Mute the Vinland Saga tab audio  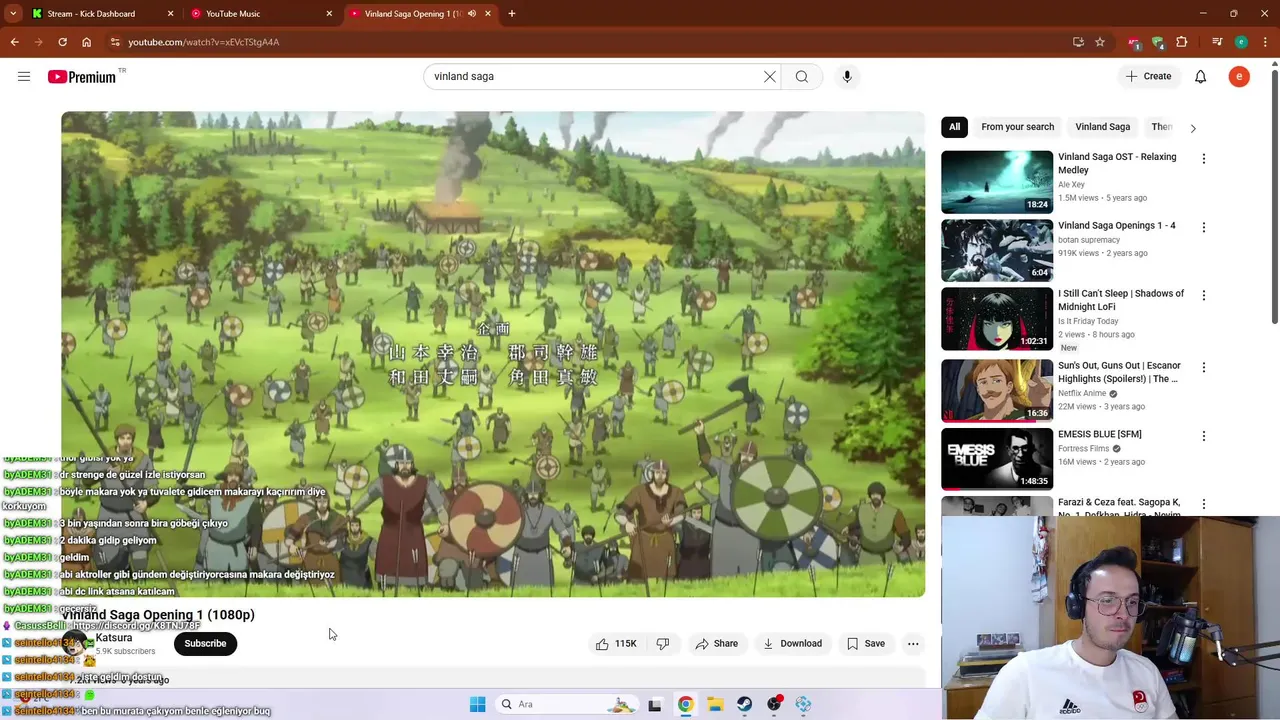[472, 14]
